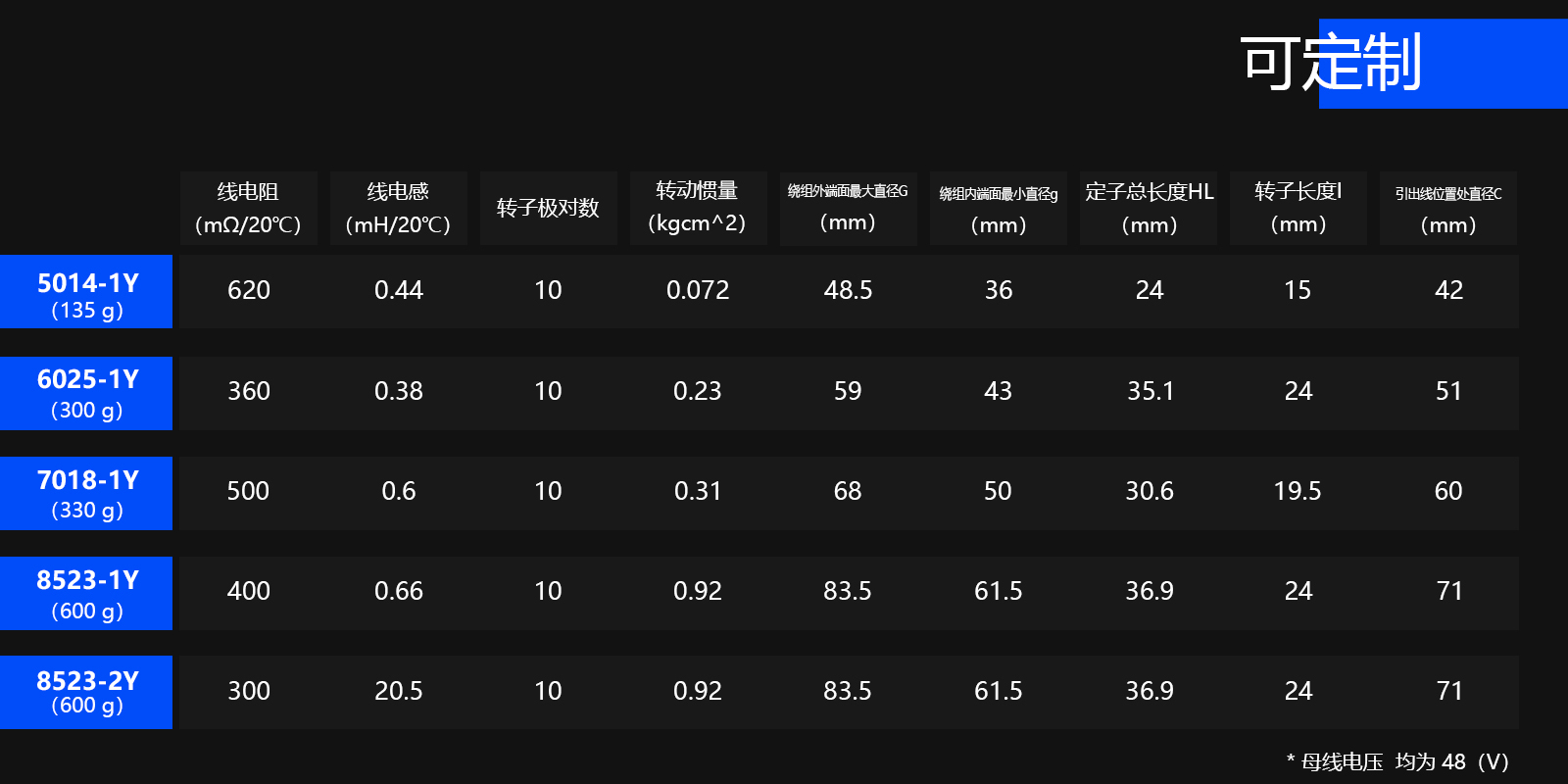The width and height of the screenshot is (1568, 784).
Task: Click the 母线电压 48 V footnote
Action: (1397, 761)
